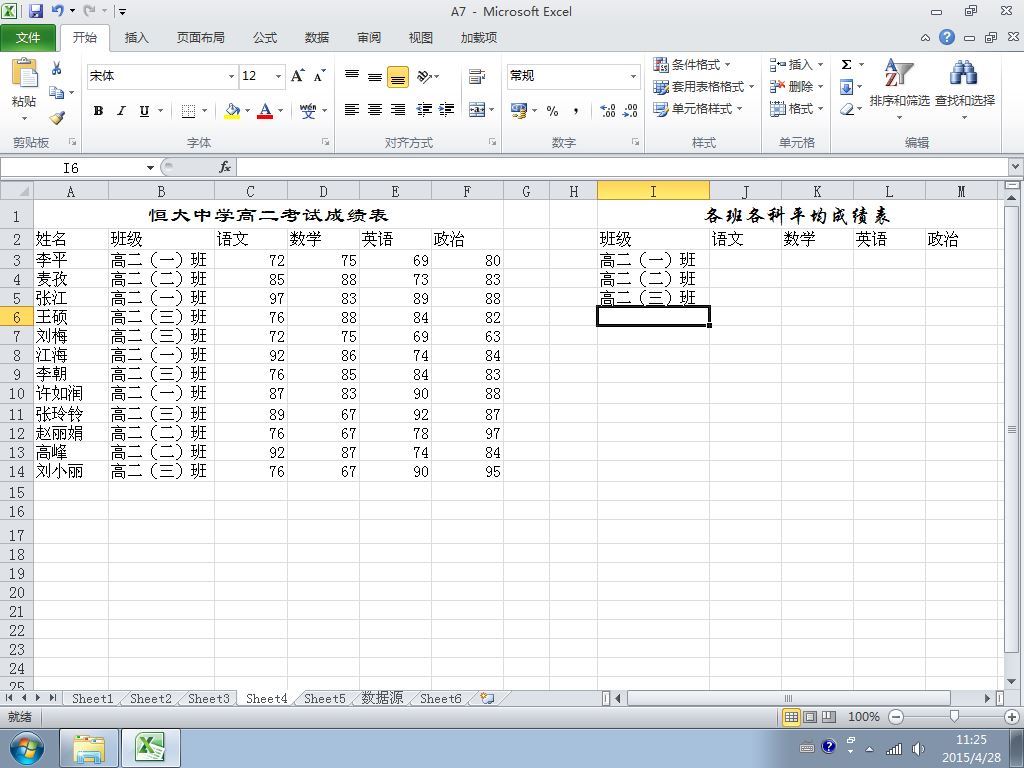The width and height of the screenshot is (1024, 768).
Task: Switch to the 数据 ribbon tab
Action: [317, 38]
